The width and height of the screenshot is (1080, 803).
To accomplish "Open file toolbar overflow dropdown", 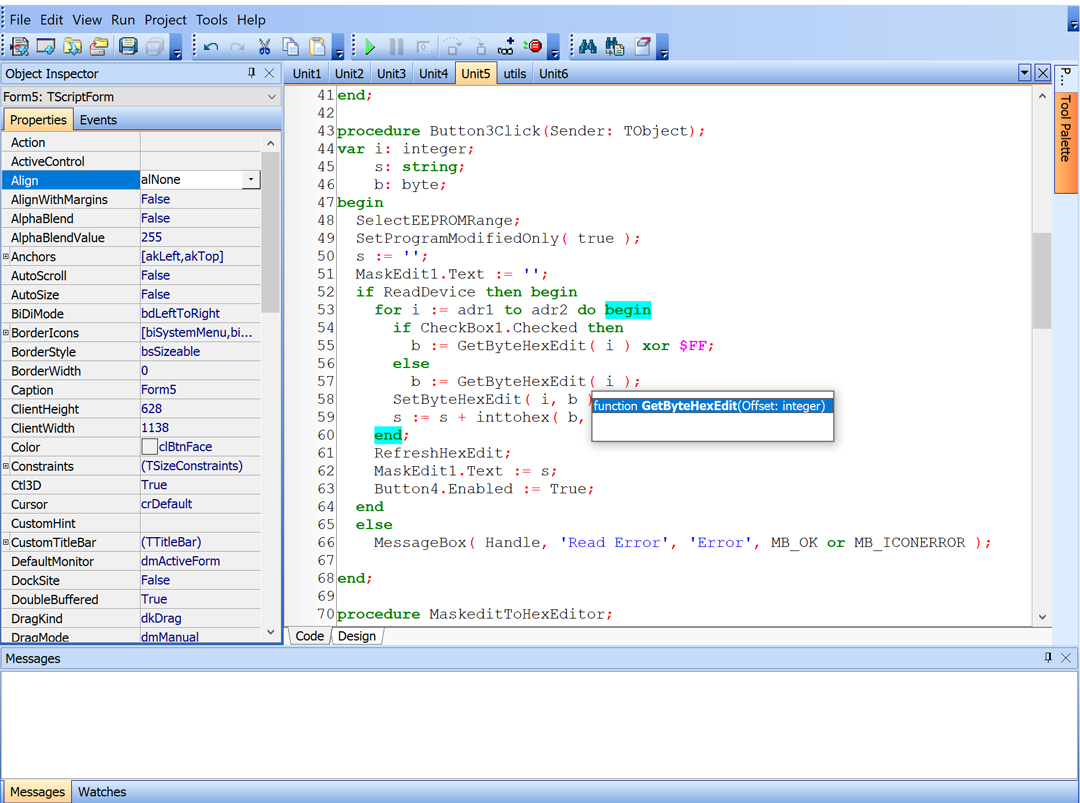I will [176, 48].
